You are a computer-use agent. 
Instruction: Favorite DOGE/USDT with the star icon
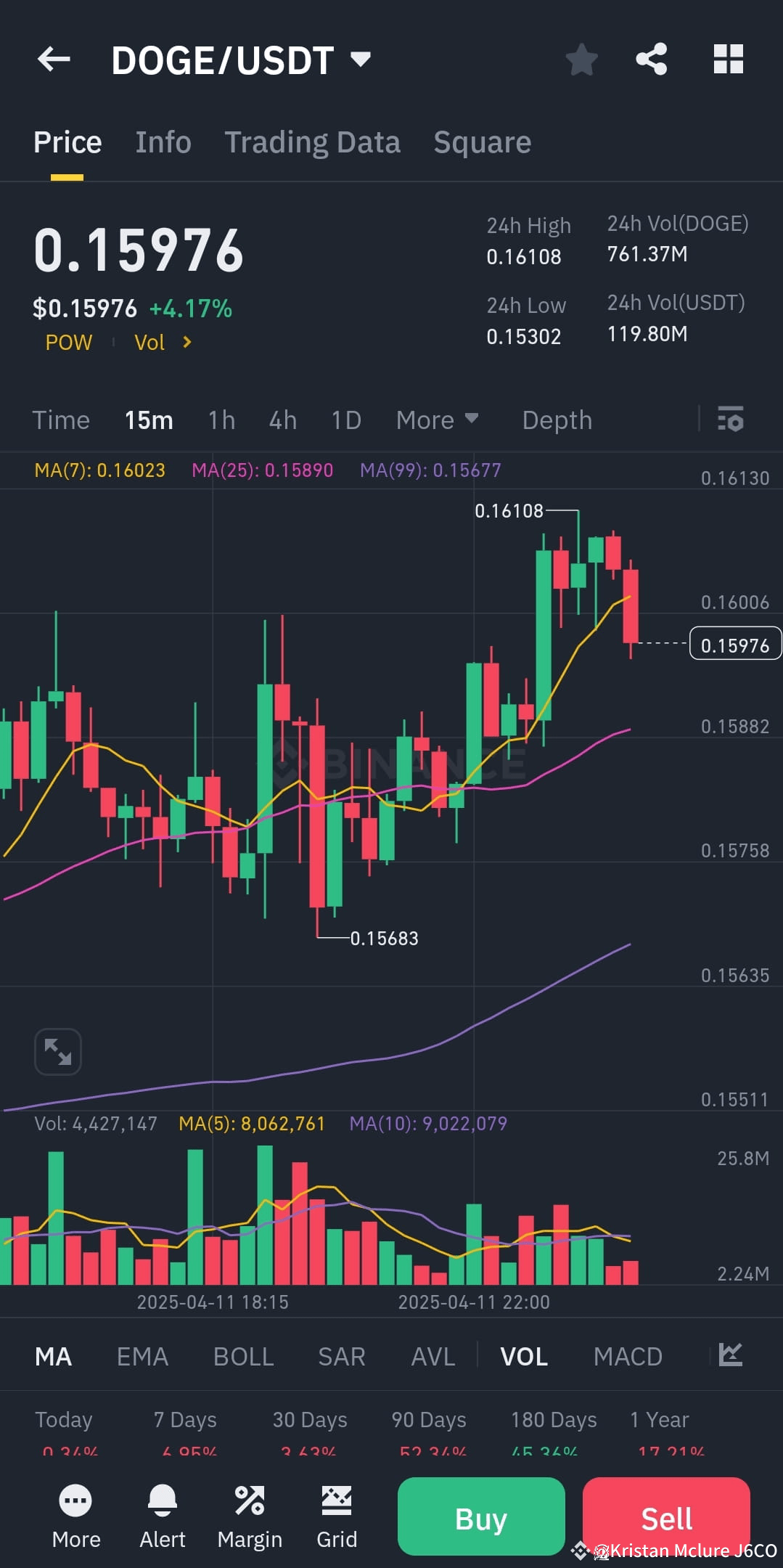coord(581,60)
